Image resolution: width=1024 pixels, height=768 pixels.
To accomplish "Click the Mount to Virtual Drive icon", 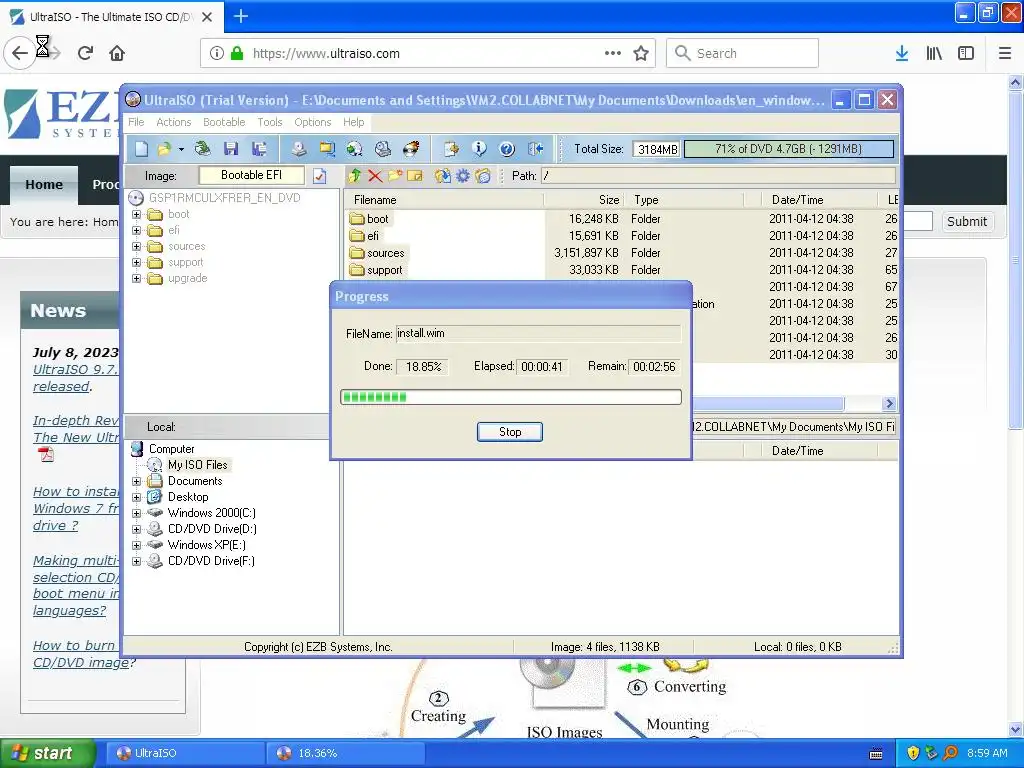I will [383, 149].
